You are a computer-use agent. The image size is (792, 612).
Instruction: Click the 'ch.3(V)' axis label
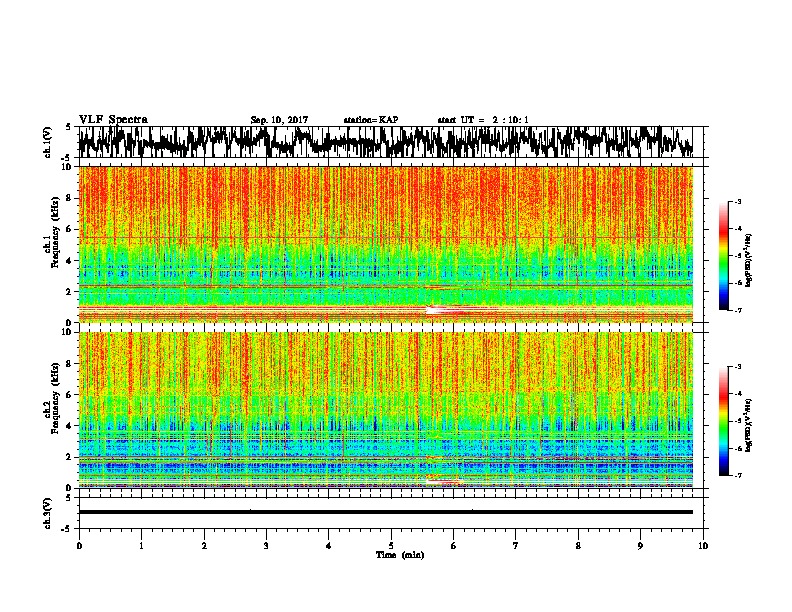point(48,513)
